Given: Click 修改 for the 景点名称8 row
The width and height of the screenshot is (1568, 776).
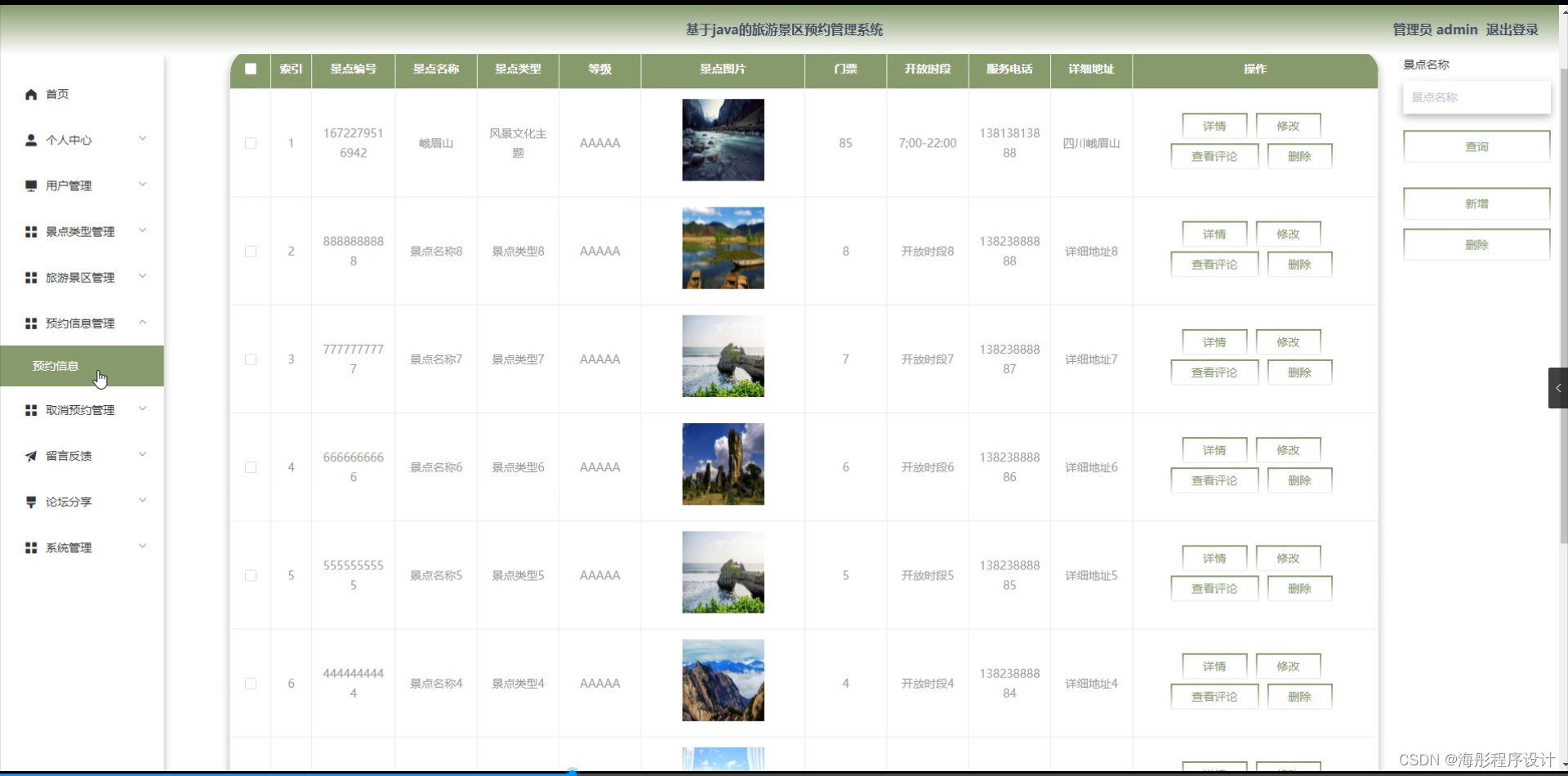Looking at the screenshot, I should (x=1288, y=234).
